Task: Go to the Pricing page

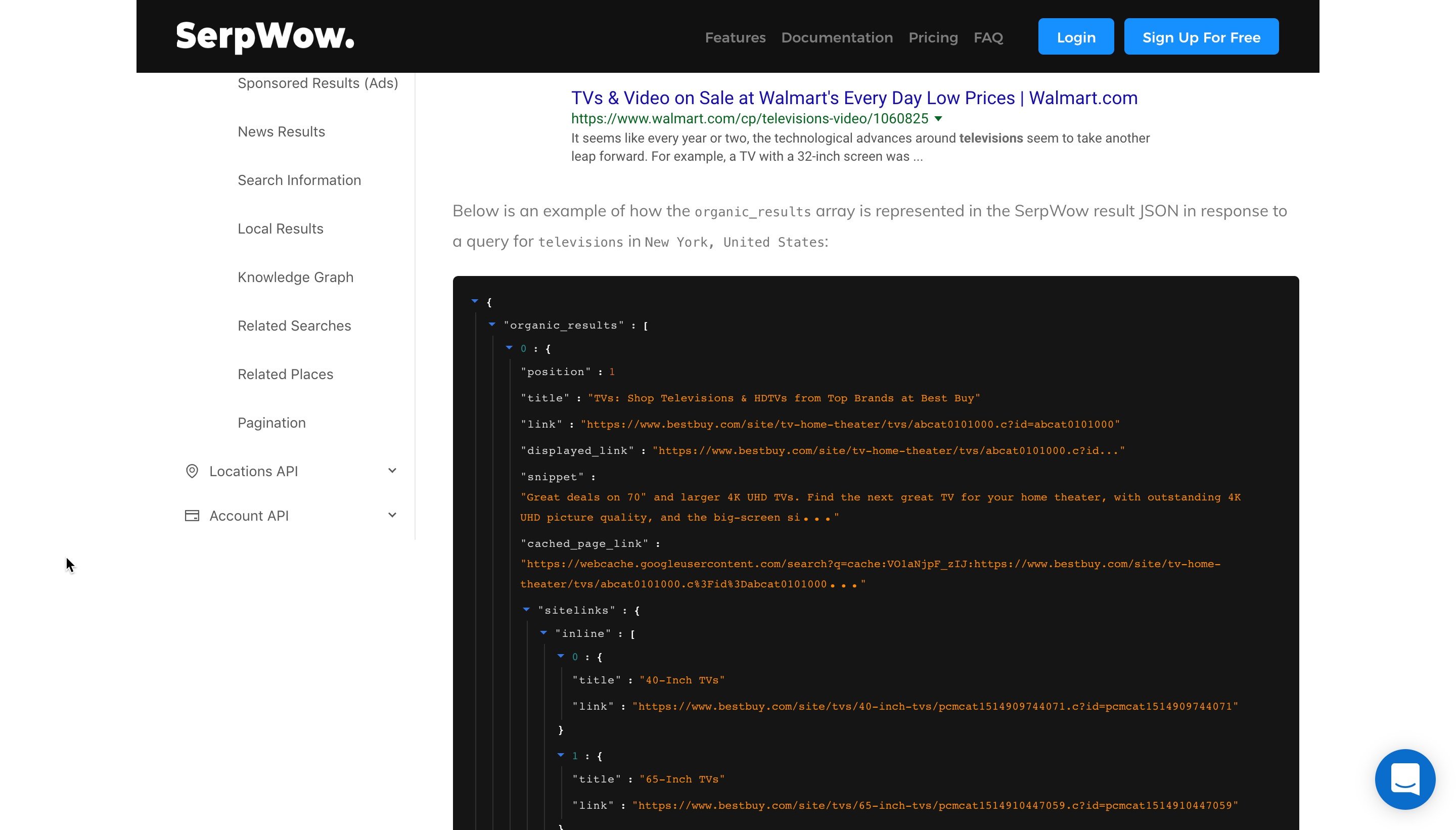Action: [933, 37]
